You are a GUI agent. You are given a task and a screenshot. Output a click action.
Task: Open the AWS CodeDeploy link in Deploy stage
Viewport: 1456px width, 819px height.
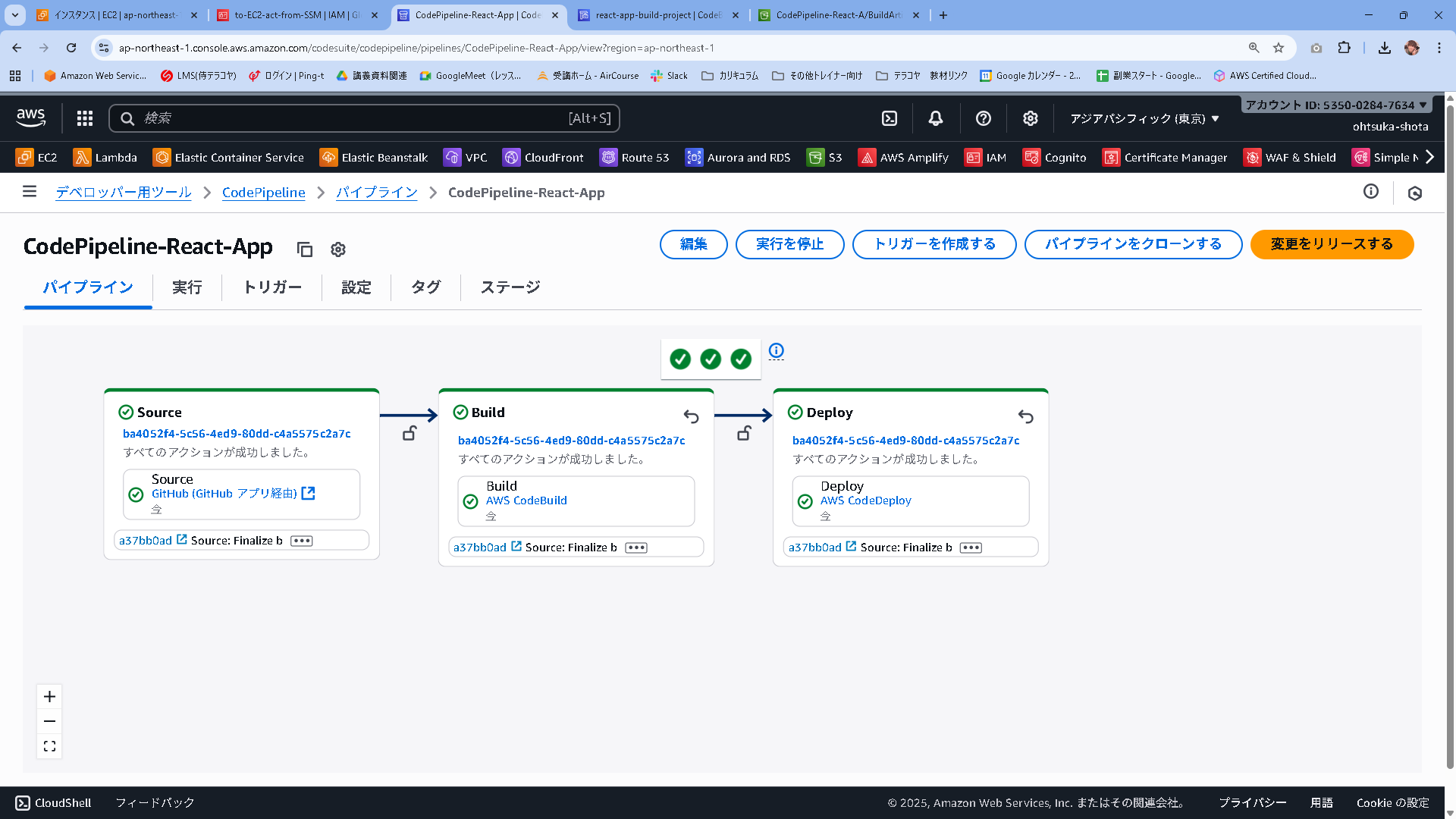[865, 500]
